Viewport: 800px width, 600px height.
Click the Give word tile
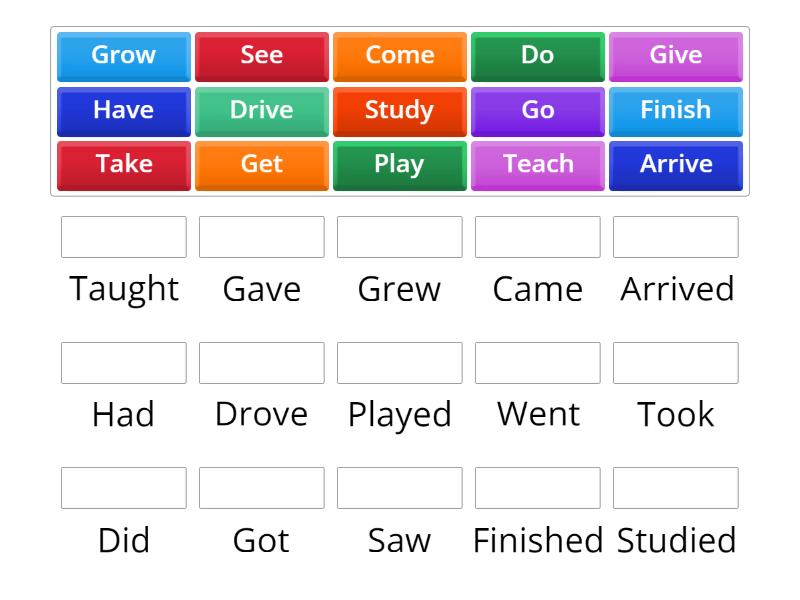click(675, 56)
